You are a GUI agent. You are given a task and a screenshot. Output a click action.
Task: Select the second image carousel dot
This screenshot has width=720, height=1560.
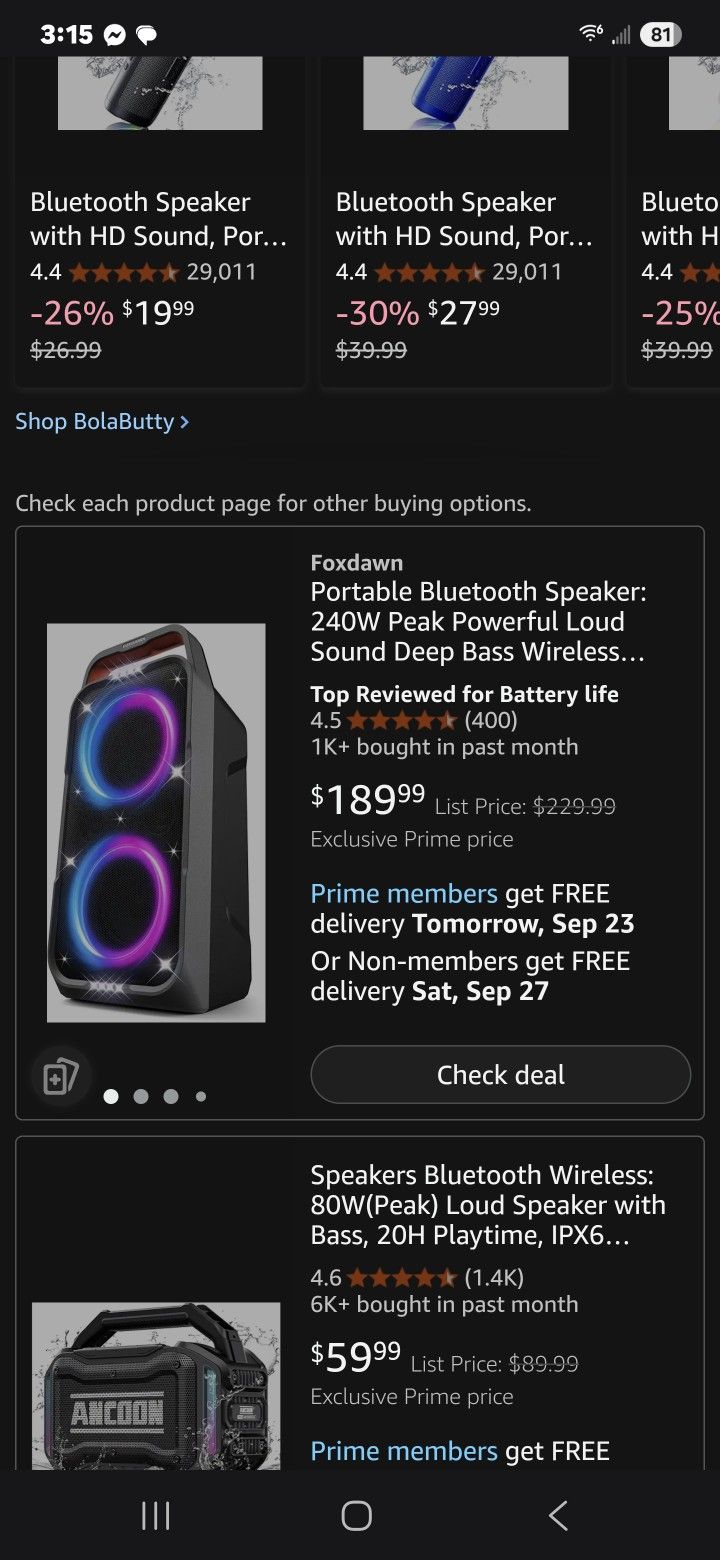[141, 1097]
